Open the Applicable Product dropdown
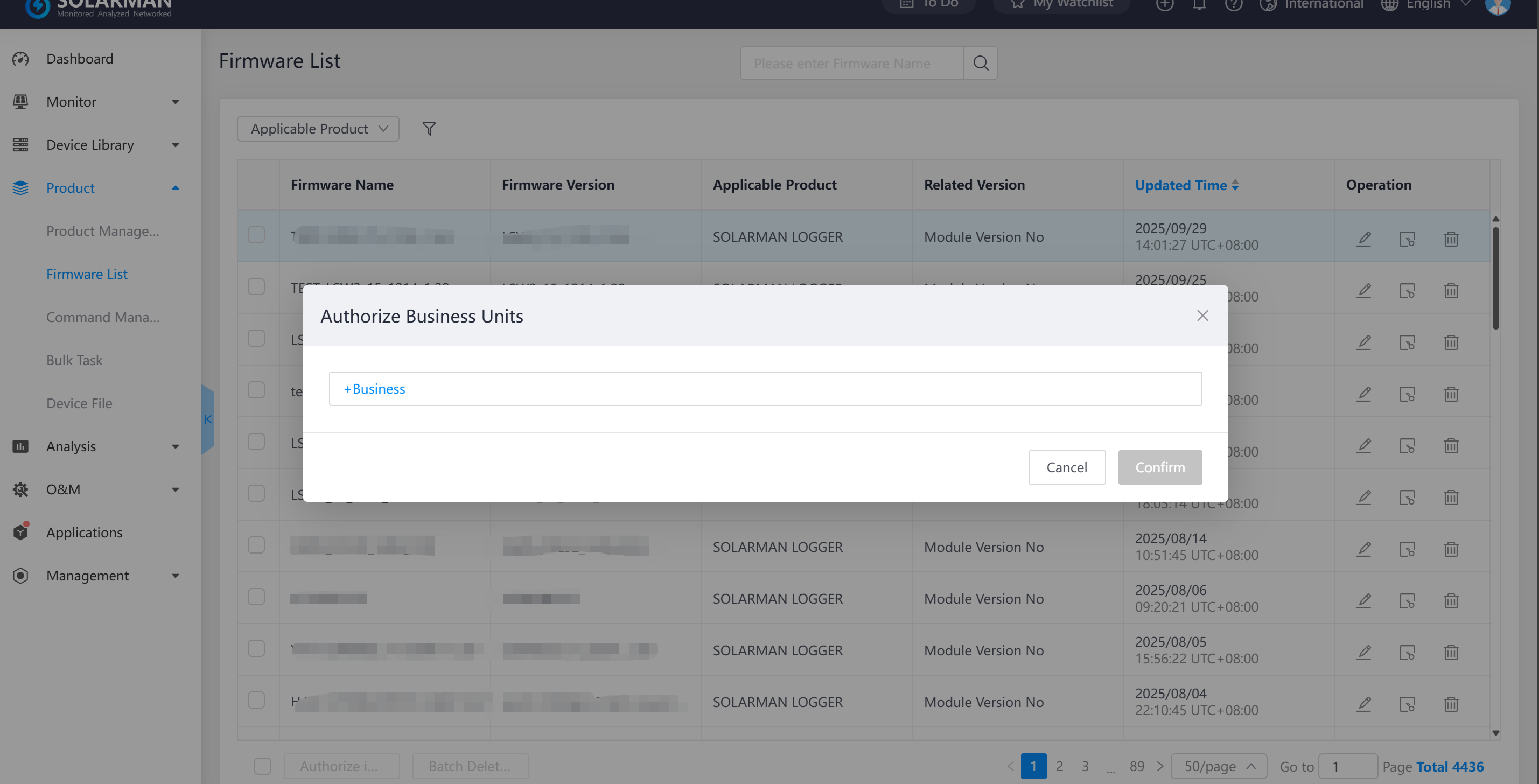The width and height of the screenshot is (1539, 784). click(x=318, y=129)
